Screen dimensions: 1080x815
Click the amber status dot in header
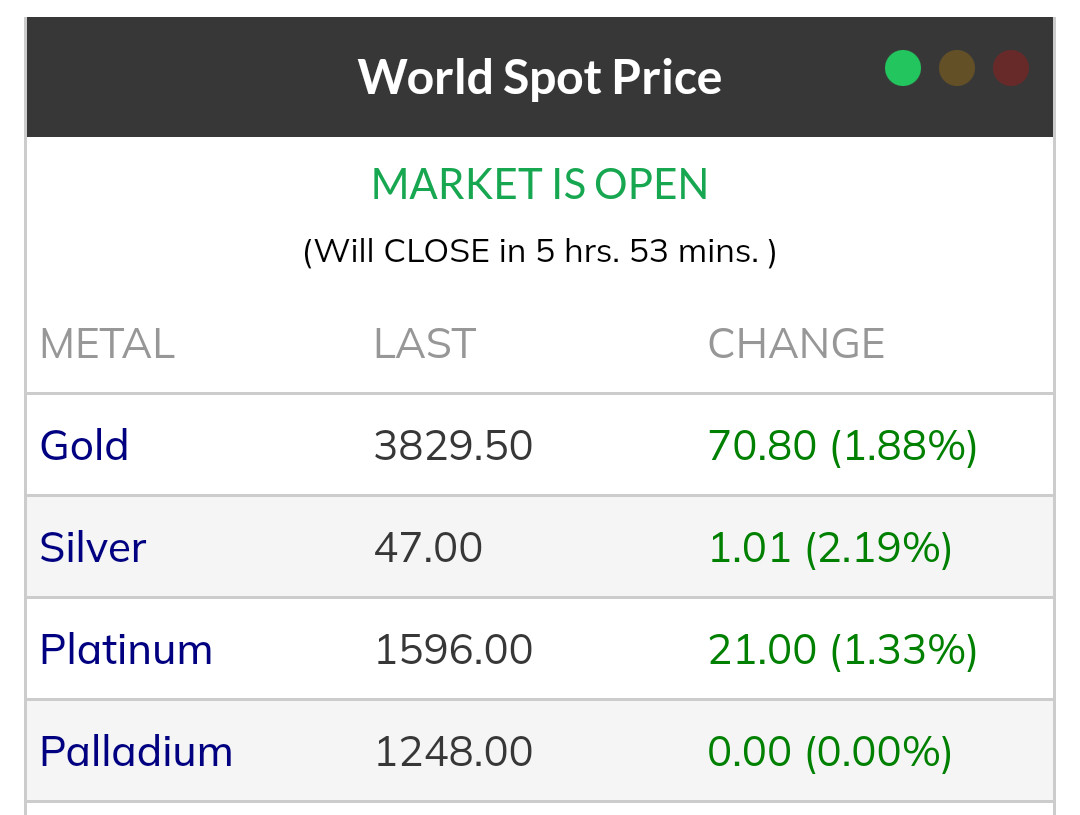coord(957,68)
